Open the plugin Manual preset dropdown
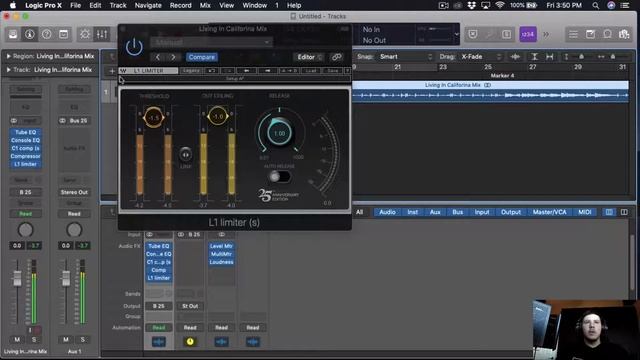The image size is (640, 360). click(x=211, y=42)
